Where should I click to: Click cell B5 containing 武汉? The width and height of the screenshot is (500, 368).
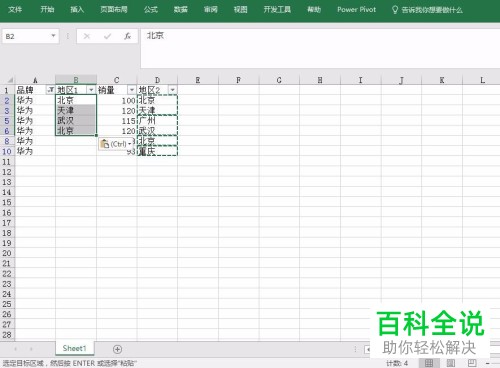76,120
